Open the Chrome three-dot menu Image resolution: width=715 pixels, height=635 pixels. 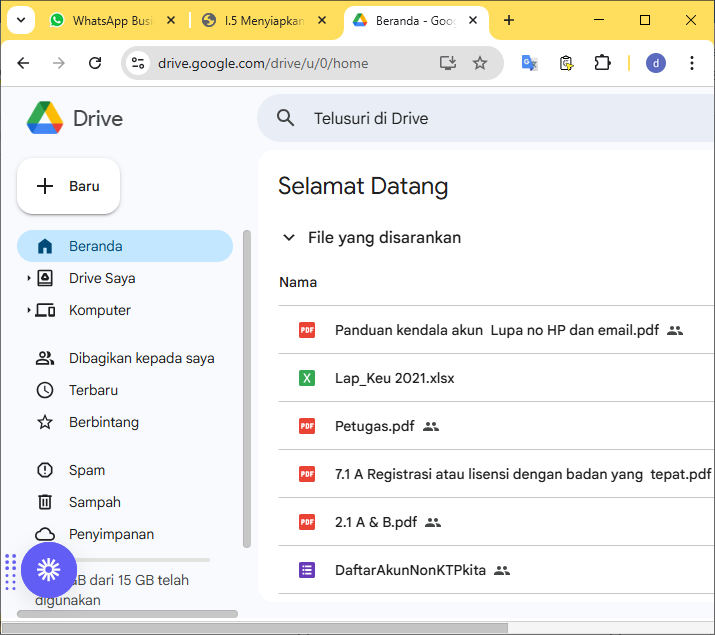pos(692,63)
